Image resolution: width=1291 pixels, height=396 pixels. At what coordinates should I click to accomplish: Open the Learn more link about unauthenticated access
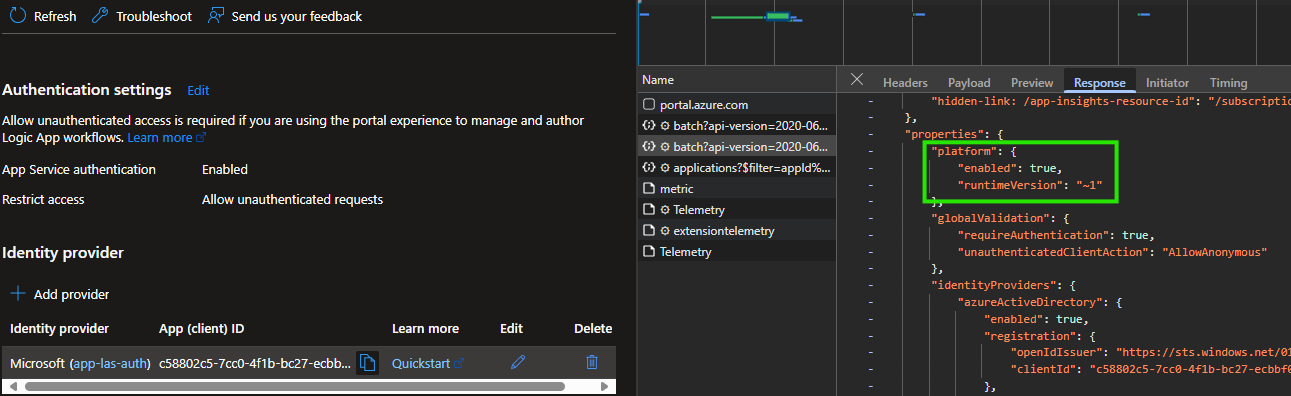(166, 137)
